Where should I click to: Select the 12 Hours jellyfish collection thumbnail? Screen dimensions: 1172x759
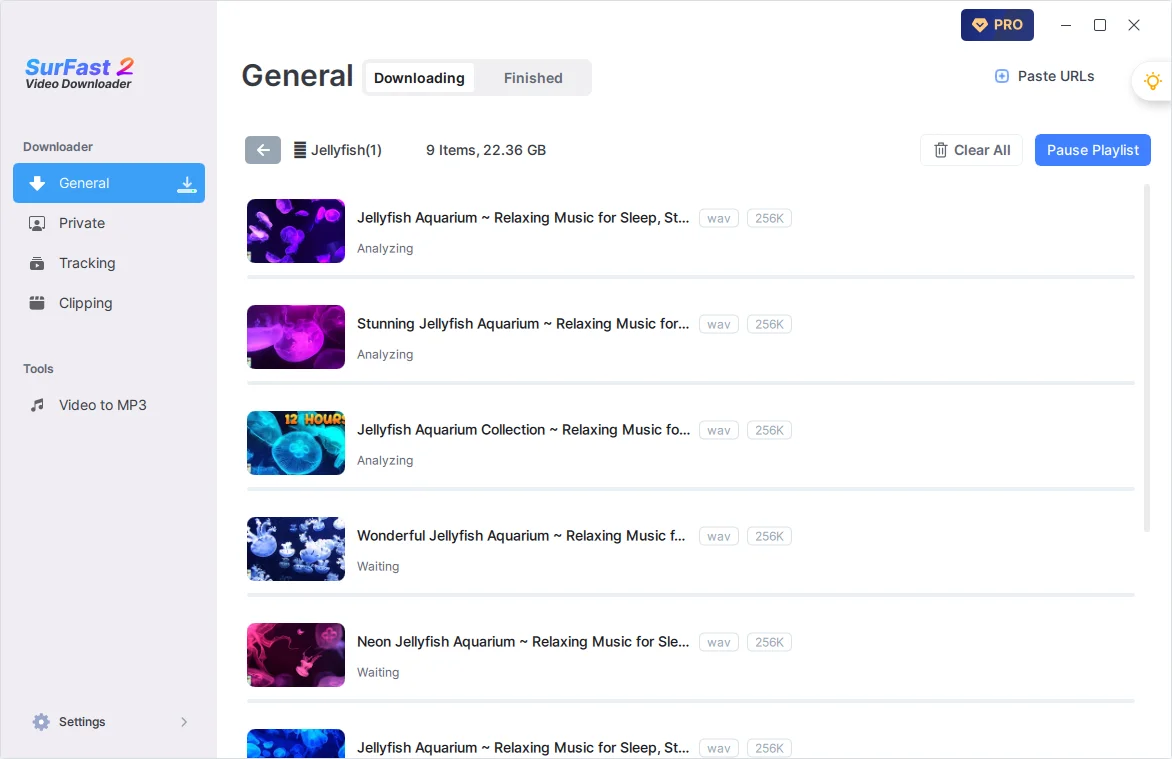(x=296, y=443)
